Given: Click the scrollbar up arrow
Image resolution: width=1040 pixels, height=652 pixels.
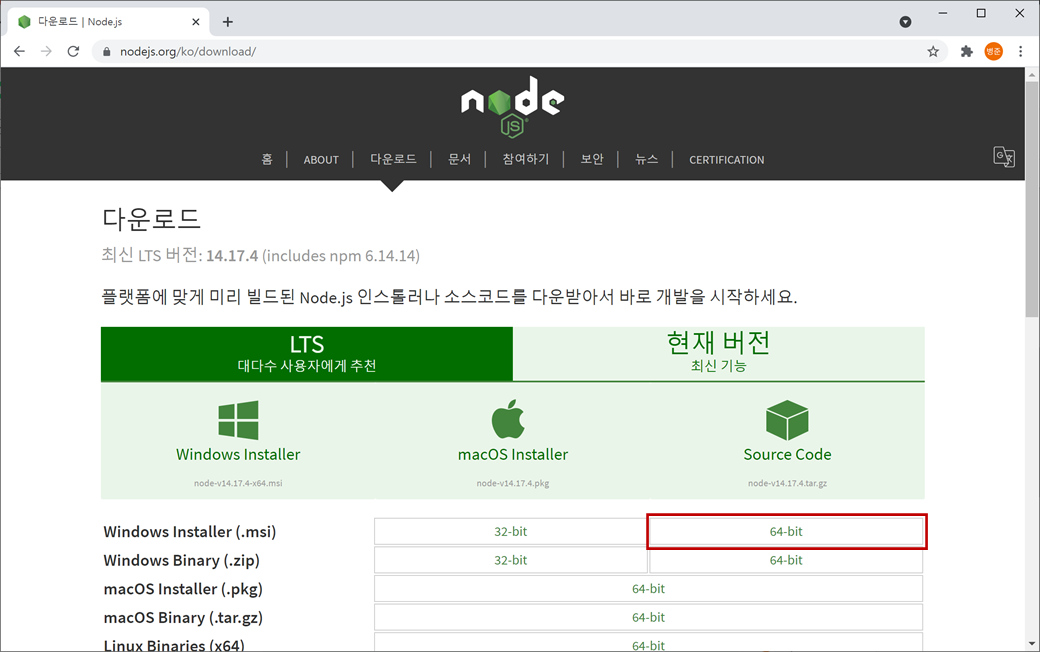Looking at the screenshot, I should (1032, 75).
